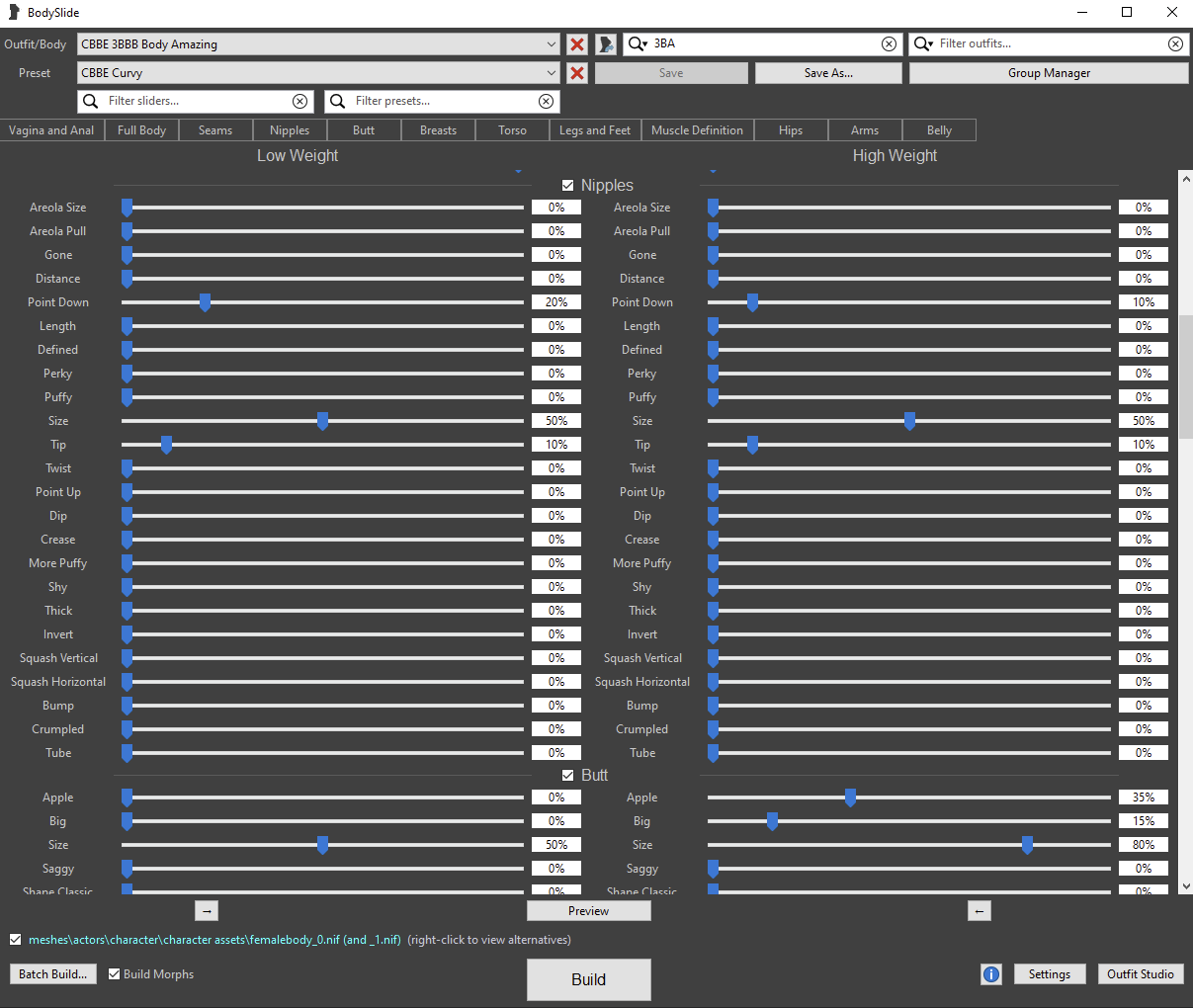Clear the Filter presets search field

coord(546,101)
